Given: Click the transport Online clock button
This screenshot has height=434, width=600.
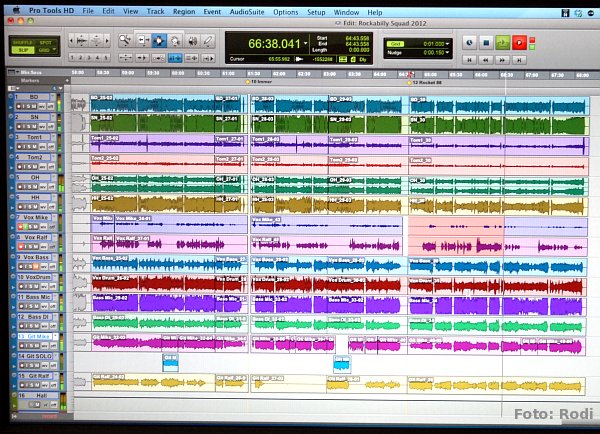Looking at the screenshot, I should tap(470, 42).
